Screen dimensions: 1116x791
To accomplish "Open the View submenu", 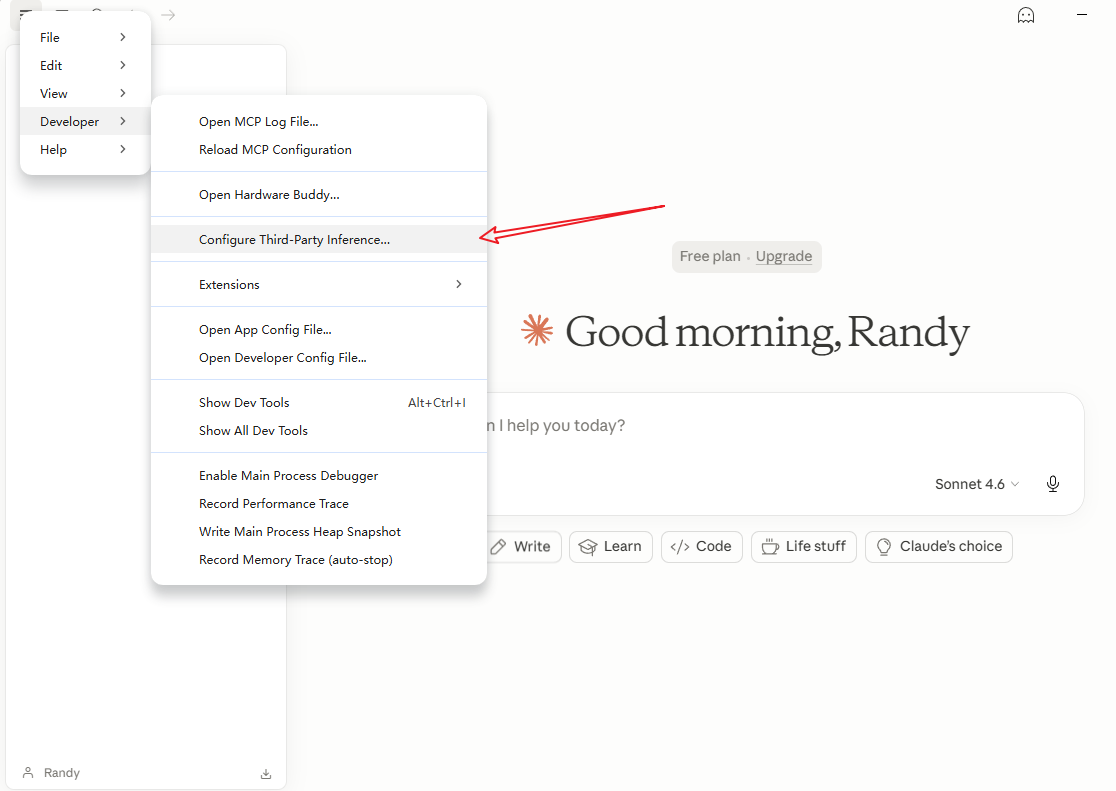I will [85, 93].
